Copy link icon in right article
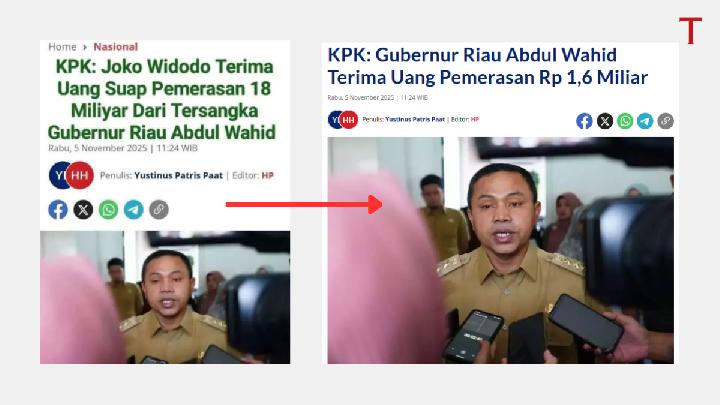The image size is (720, 405). click(x=665, y=121)
